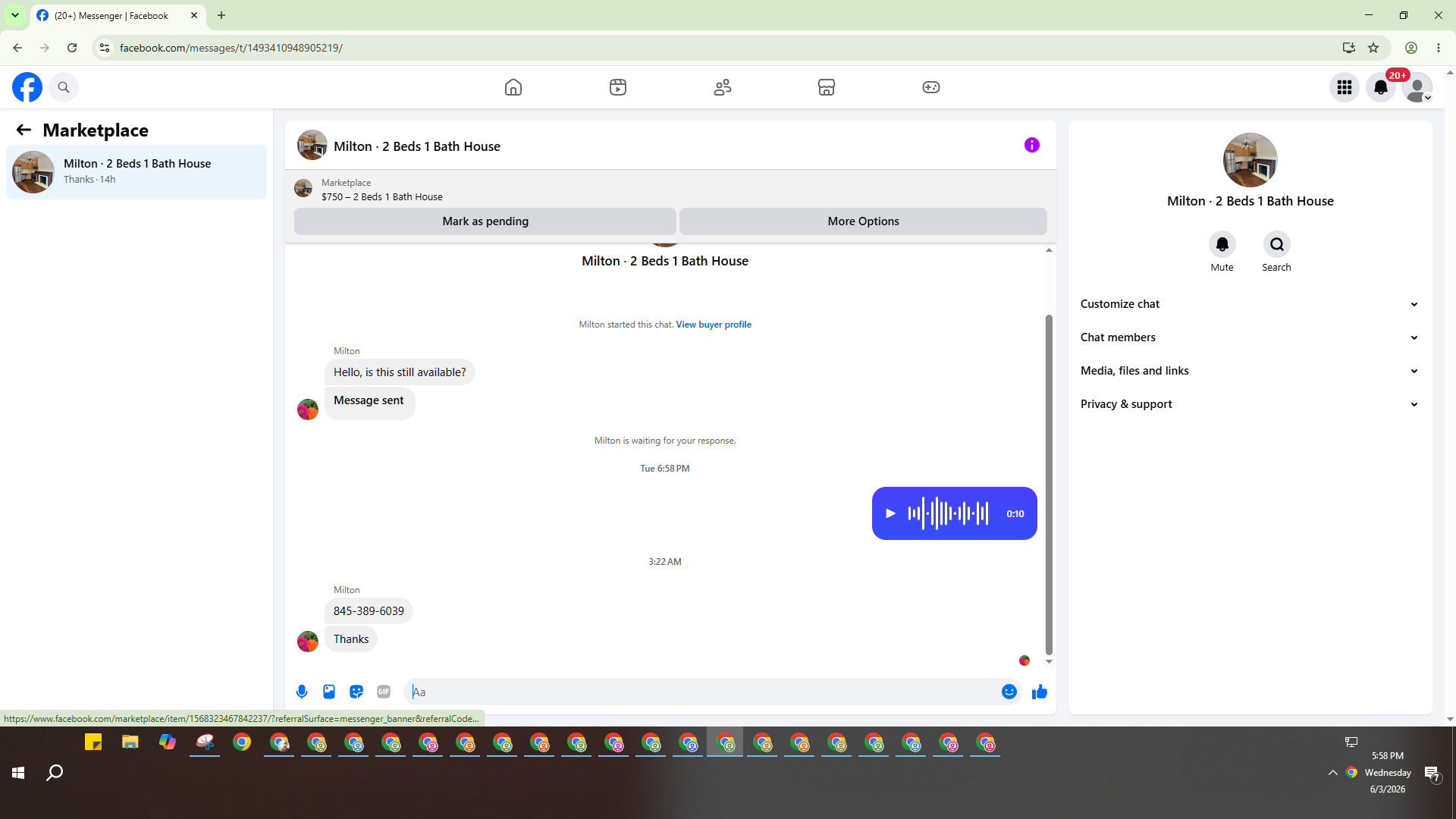1456x819 pixels.
Task: Open the Facebook logo home link
Action: (x=27, y=87)
